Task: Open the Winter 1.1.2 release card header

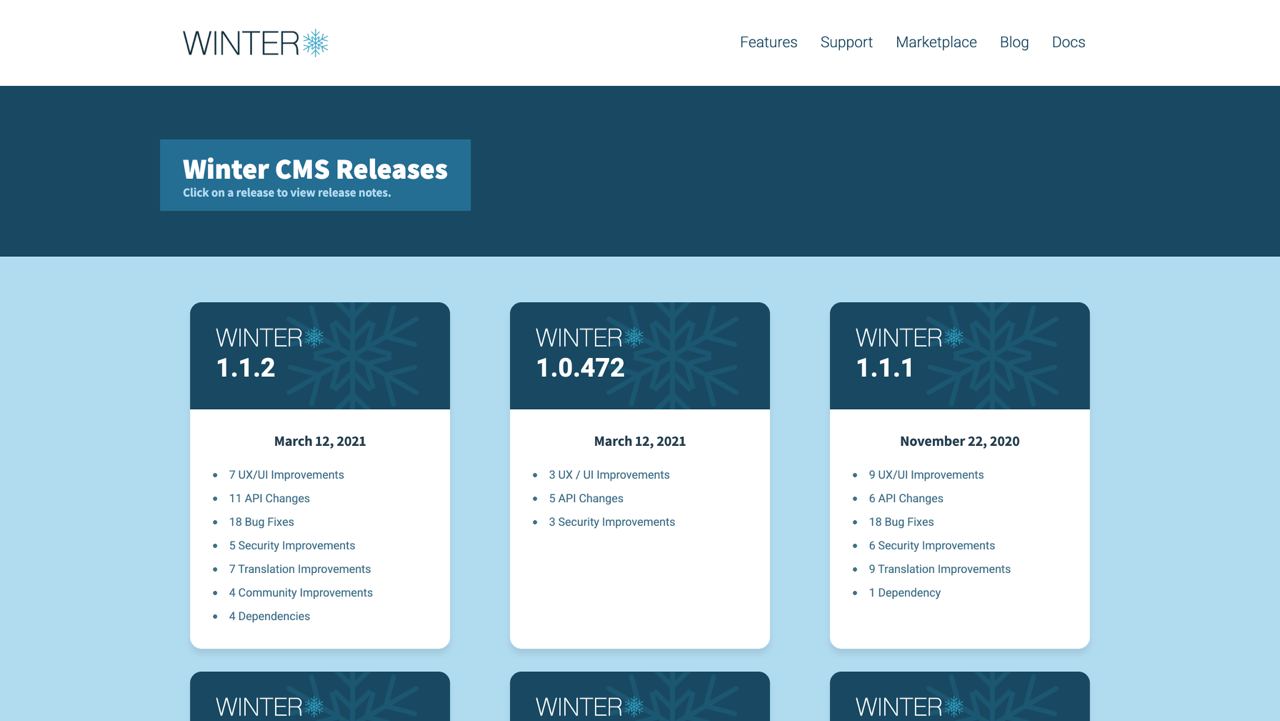Action: tap(320, 356)
